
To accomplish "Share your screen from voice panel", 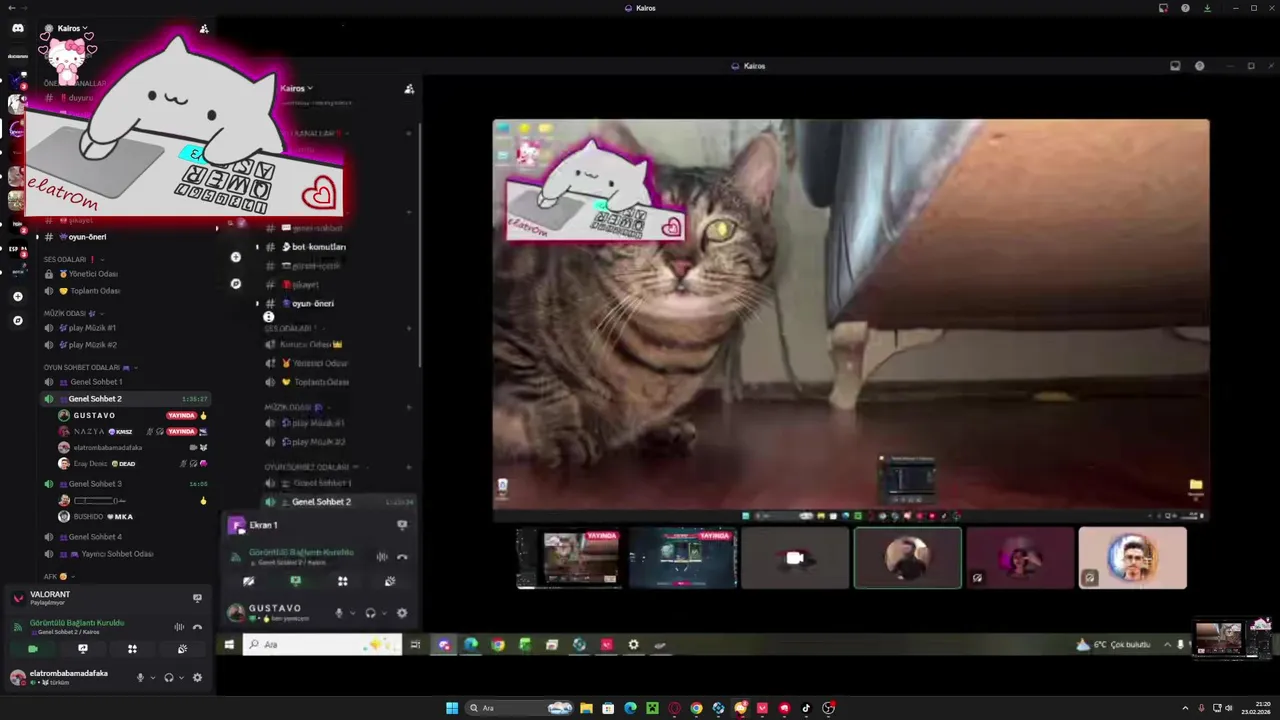I will pyautogui.click(x=83, y=649).
